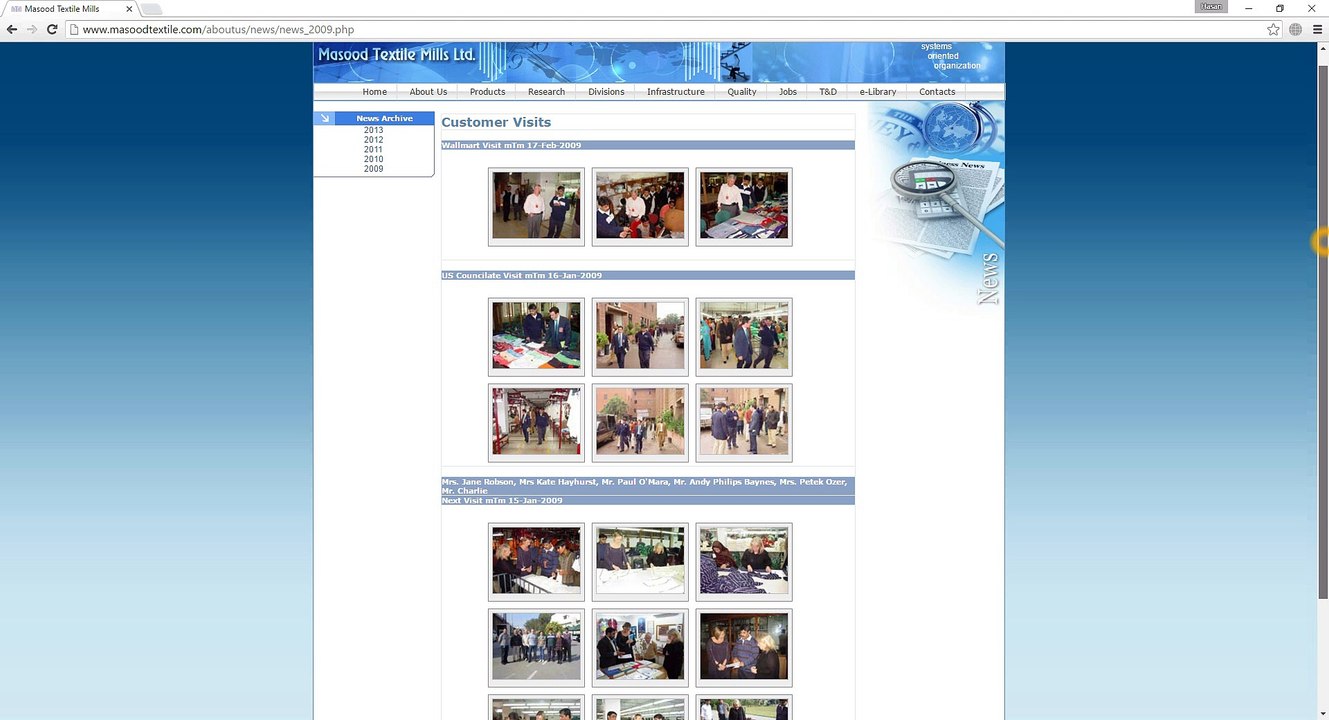This screenshot has width=1329, height=720.
Task: Click the News Archive panel header
Action: point(384,118)
